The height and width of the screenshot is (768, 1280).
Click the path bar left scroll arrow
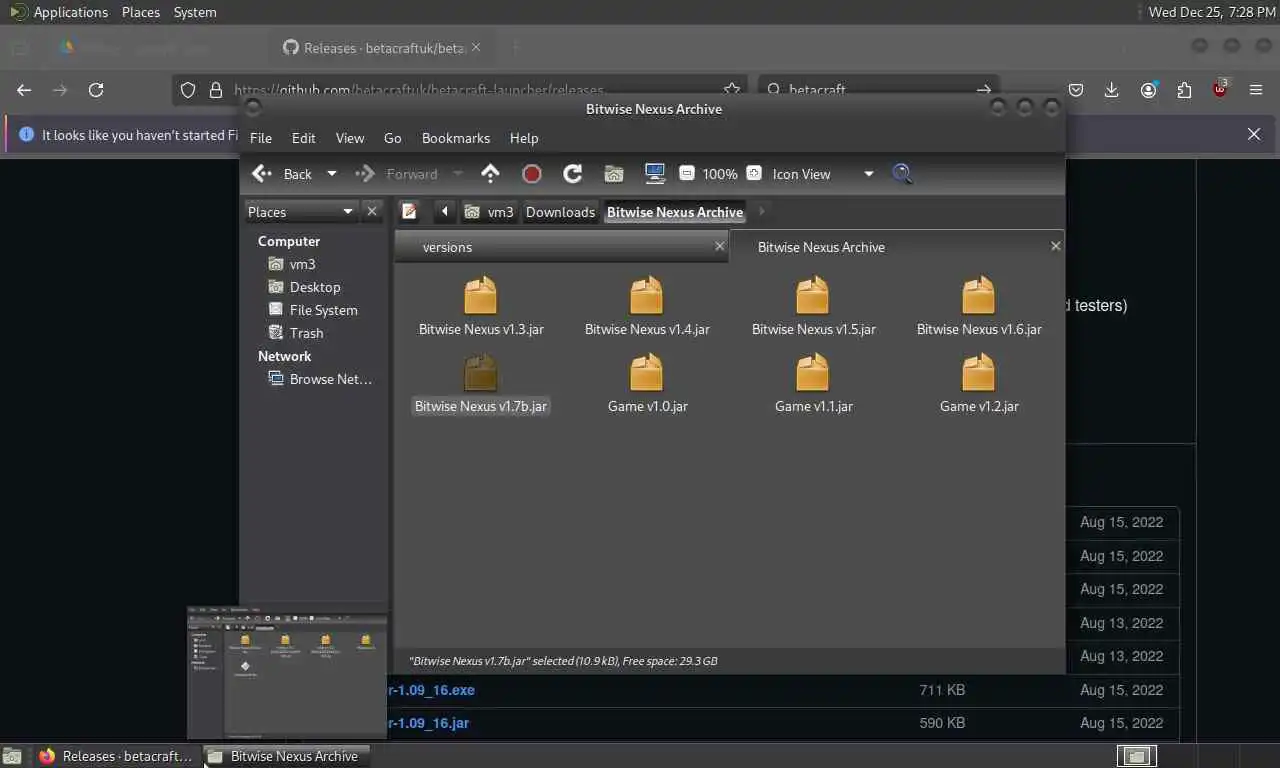(x=444, y=211)
